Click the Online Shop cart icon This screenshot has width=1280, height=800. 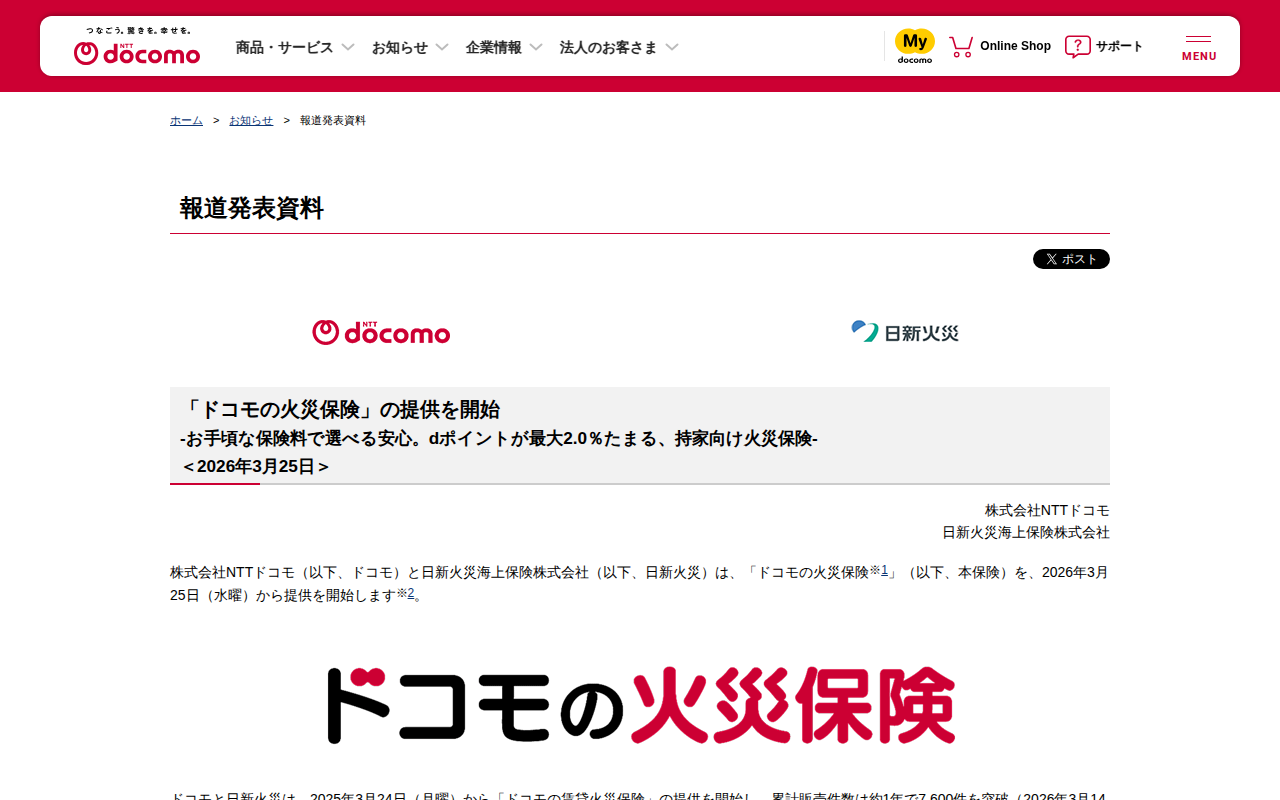coord(961,46)
